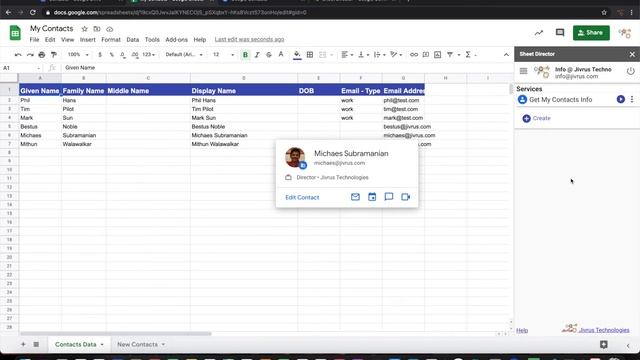Open the font size 12 dropdown
640x360 pixels.
[223, 55]
